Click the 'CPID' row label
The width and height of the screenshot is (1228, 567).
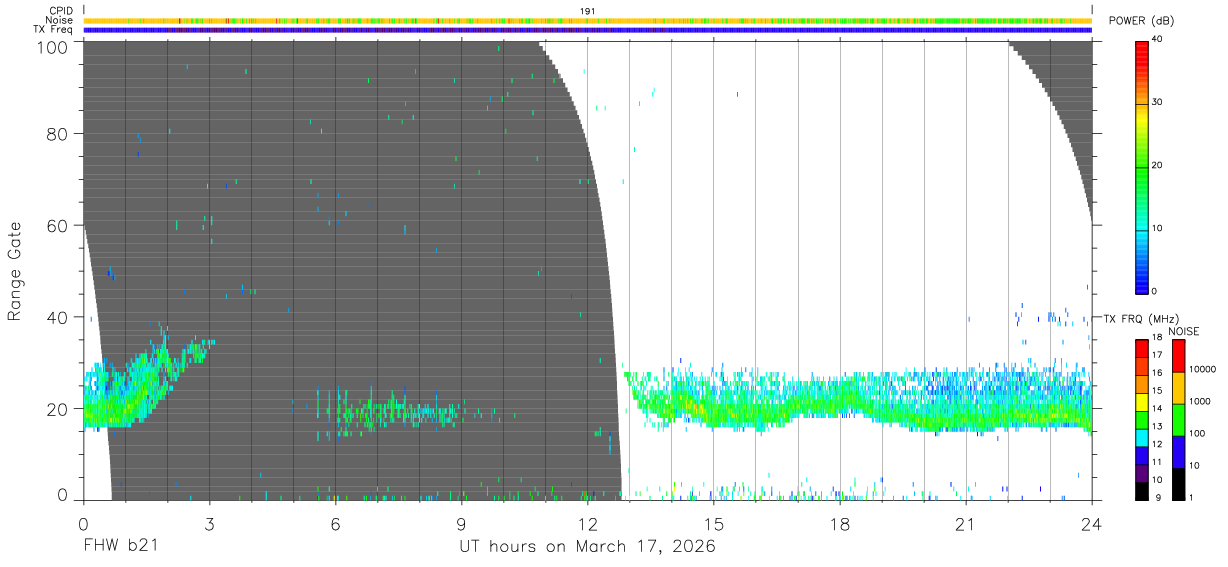click(63, 11)
